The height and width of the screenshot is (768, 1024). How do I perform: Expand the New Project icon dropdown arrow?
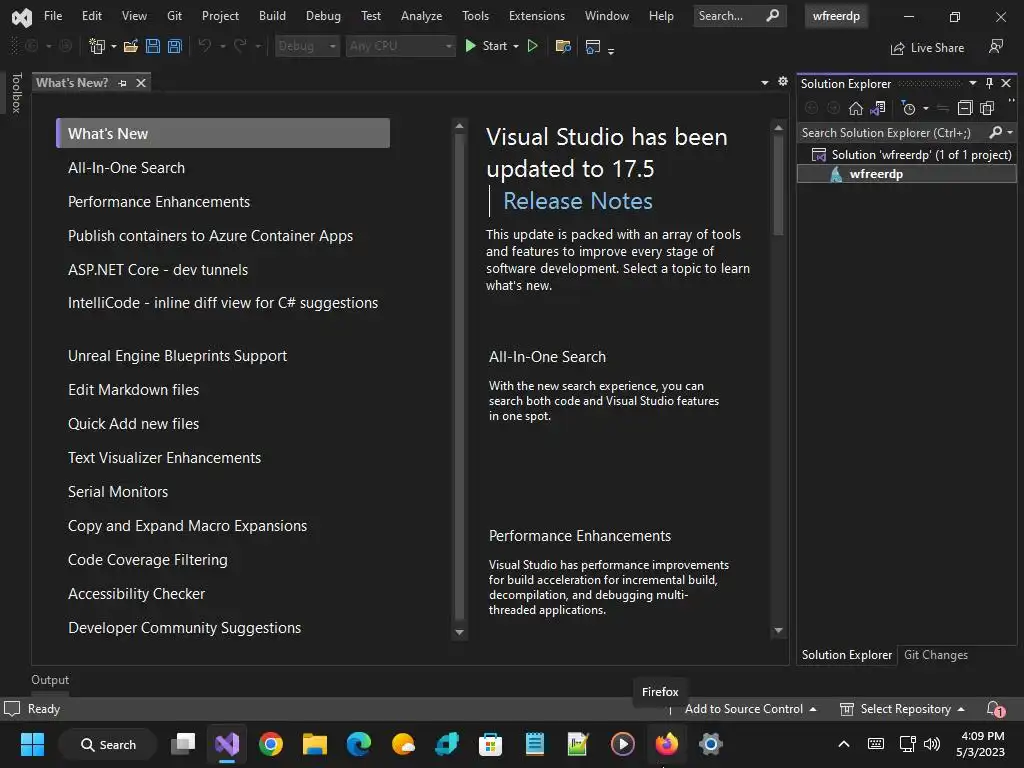[x=114, y=46]
